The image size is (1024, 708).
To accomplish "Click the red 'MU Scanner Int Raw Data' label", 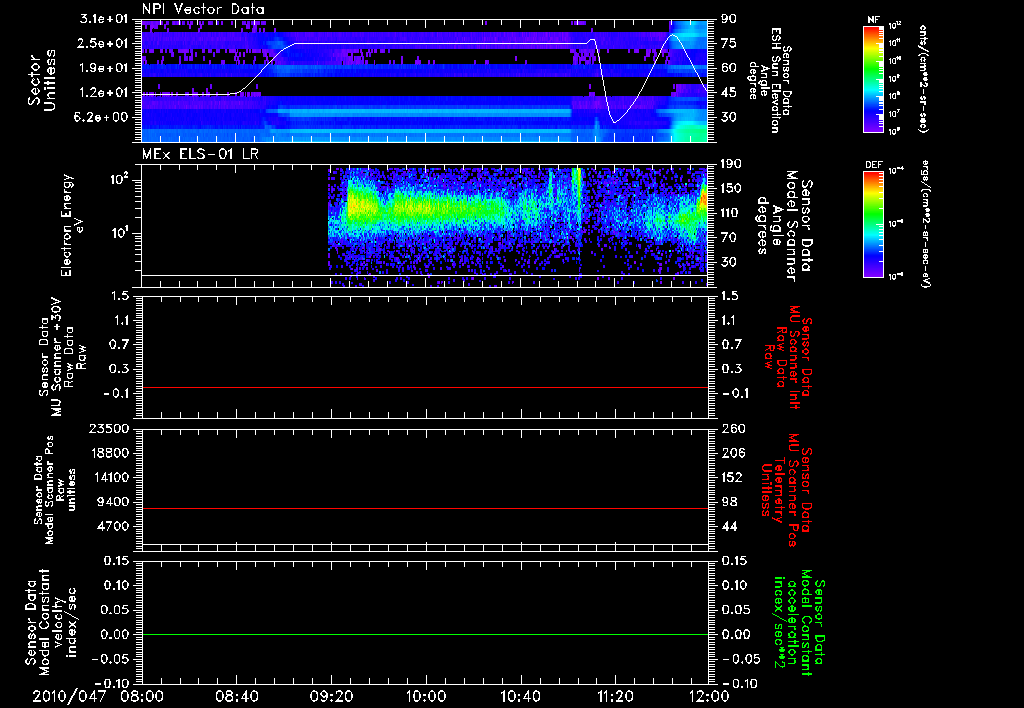I will point(787,356).
